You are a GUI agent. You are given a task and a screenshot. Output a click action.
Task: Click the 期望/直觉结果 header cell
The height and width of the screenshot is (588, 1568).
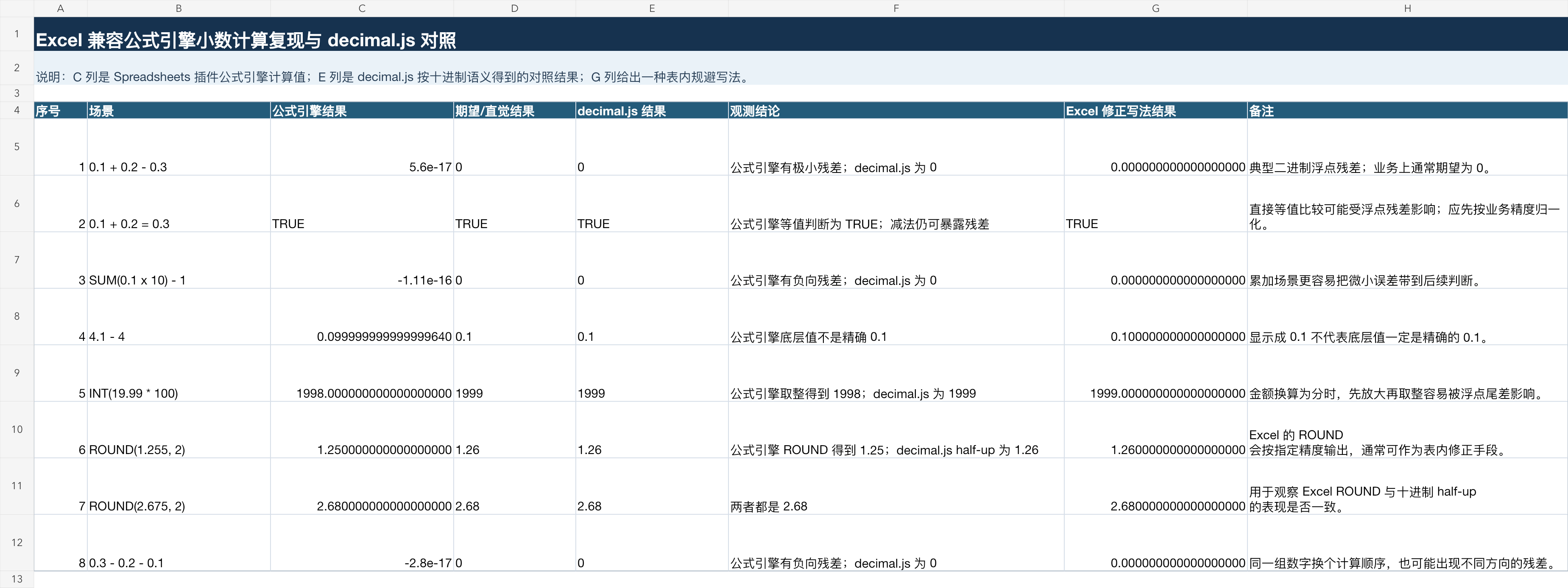(x=514, y=110)
